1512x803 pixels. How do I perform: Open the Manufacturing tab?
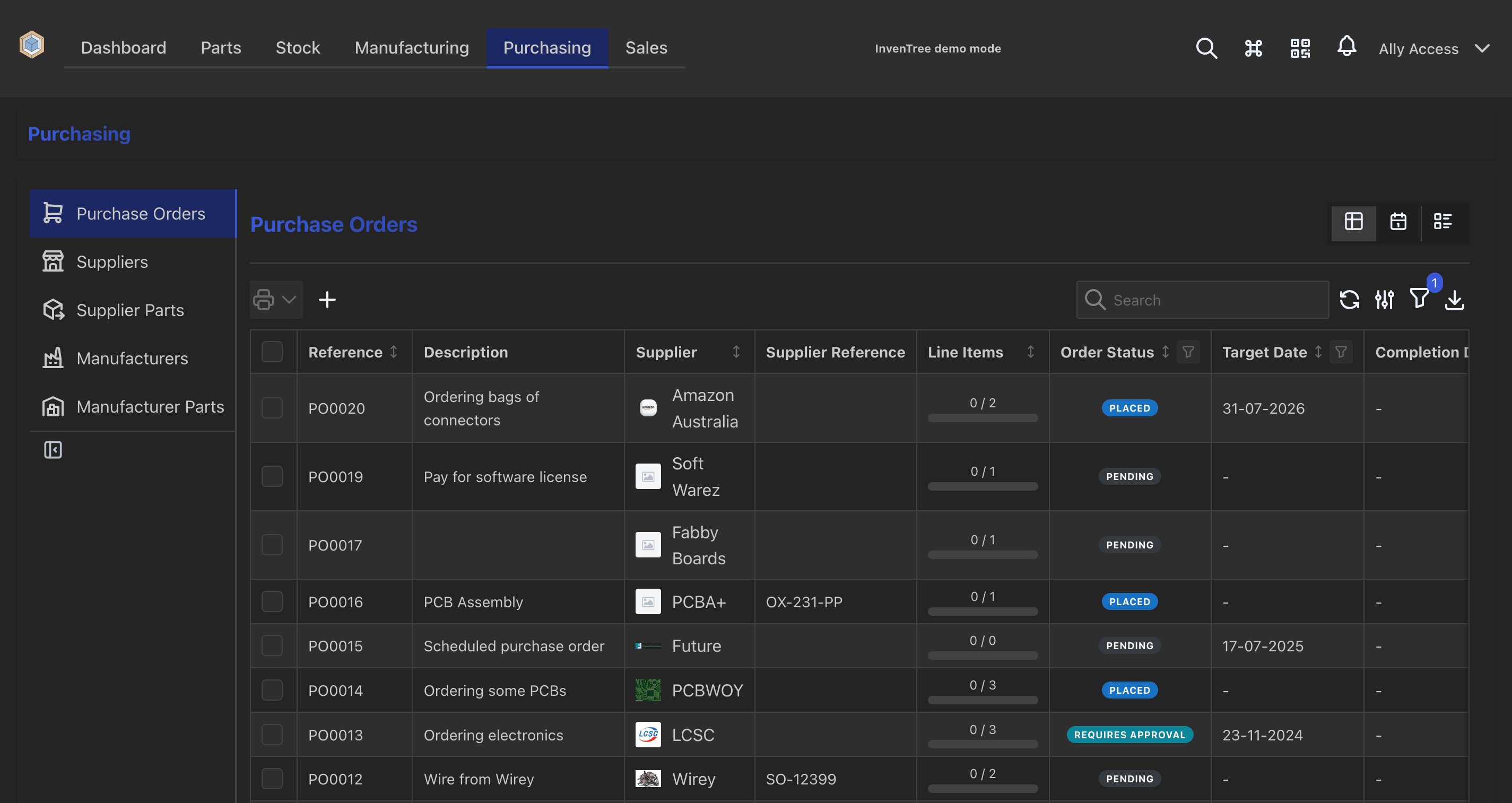[412, 48]
